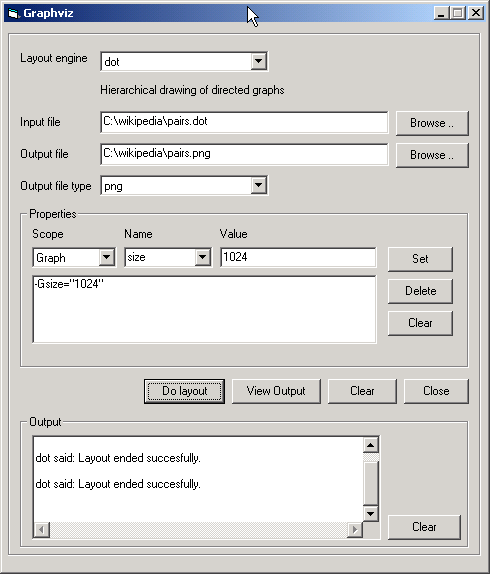Image resolution: width=490 pixels, height=574 pixels.
Task: Browse for the Input file
Action: click(432, 123)
